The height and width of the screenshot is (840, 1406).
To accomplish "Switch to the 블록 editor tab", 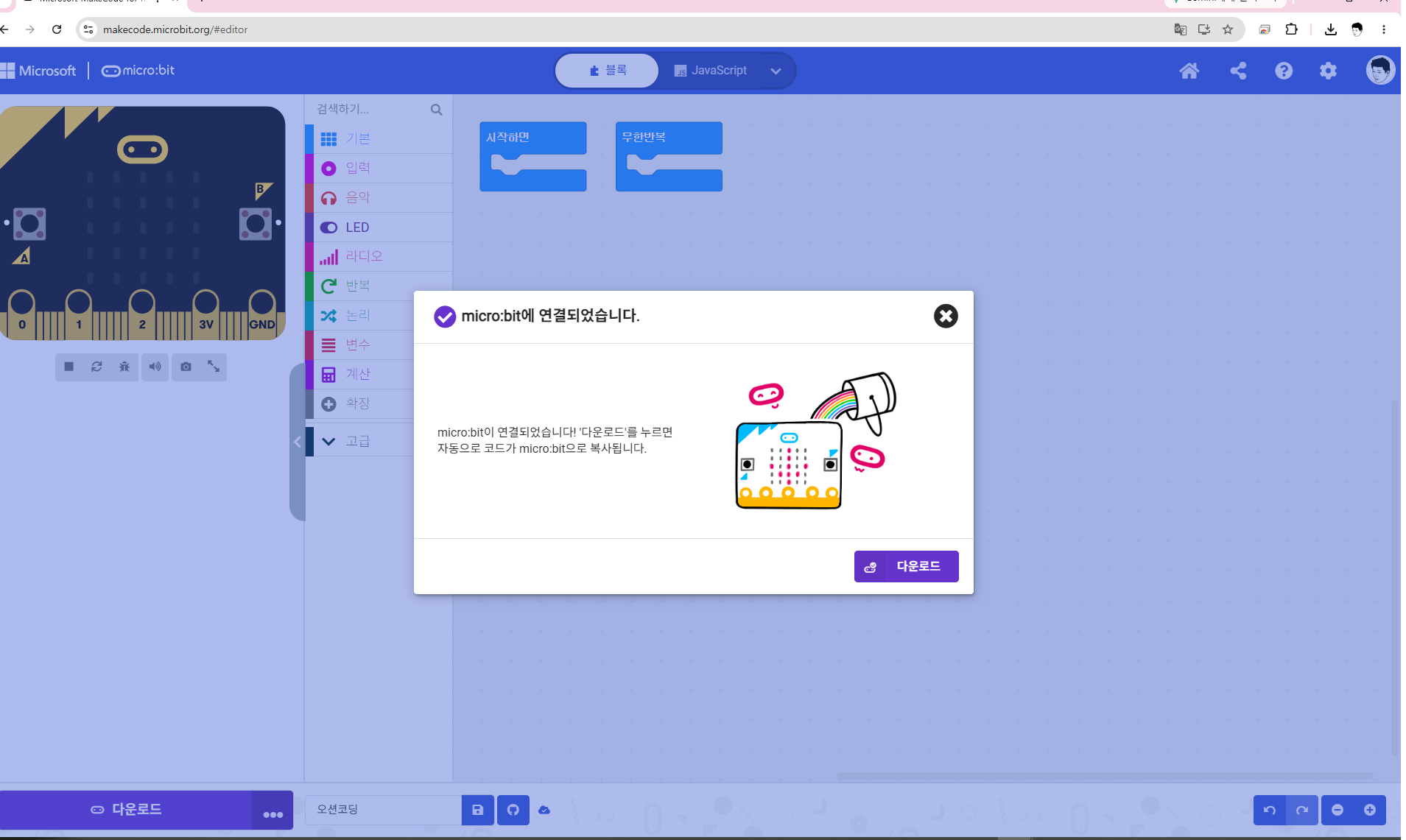I will (x=607, y=71).
